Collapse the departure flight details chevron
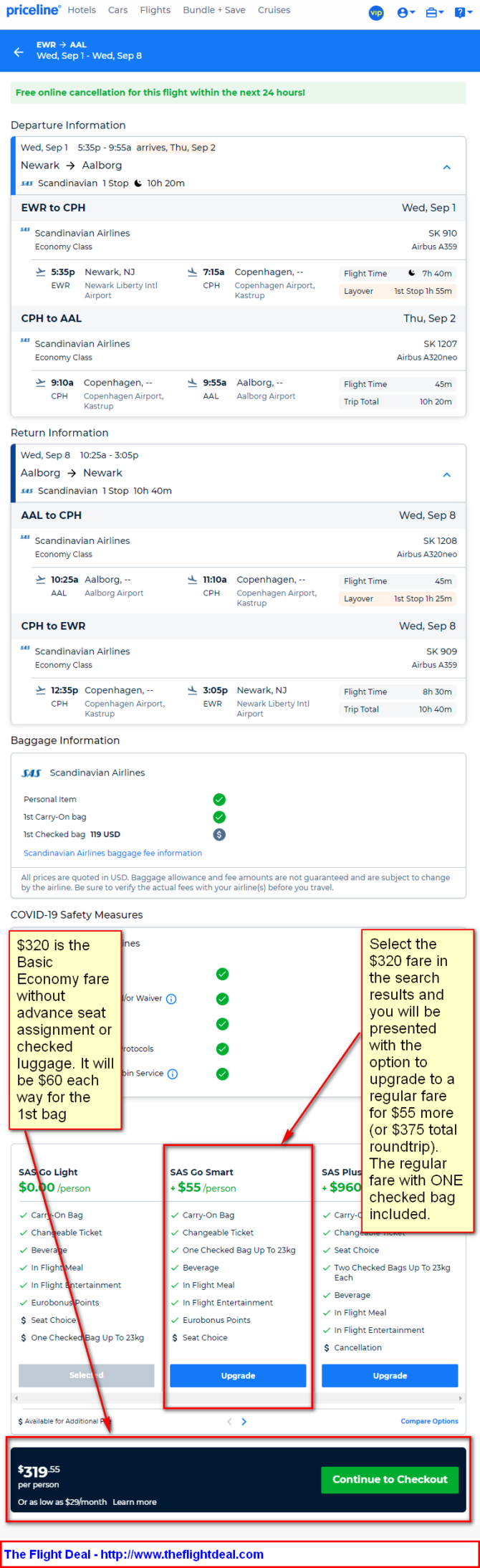Viewport: 480px width, 1568px height. click(x=447, y=167)
